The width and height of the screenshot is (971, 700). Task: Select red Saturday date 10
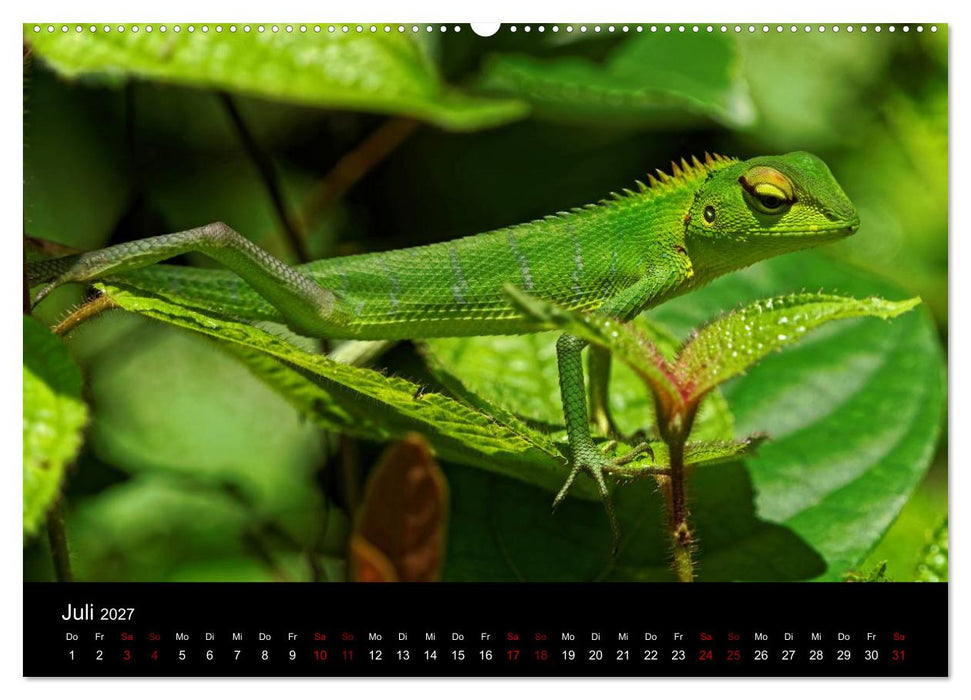point(320,655)
